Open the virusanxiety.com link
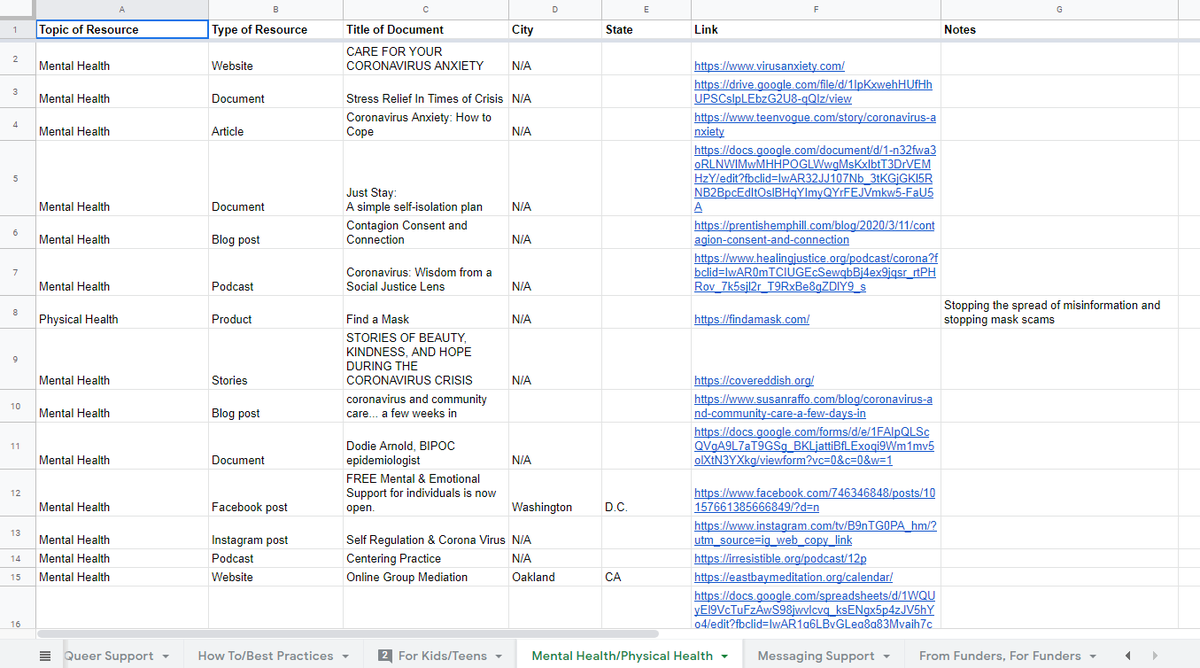 tap(769, 66)
